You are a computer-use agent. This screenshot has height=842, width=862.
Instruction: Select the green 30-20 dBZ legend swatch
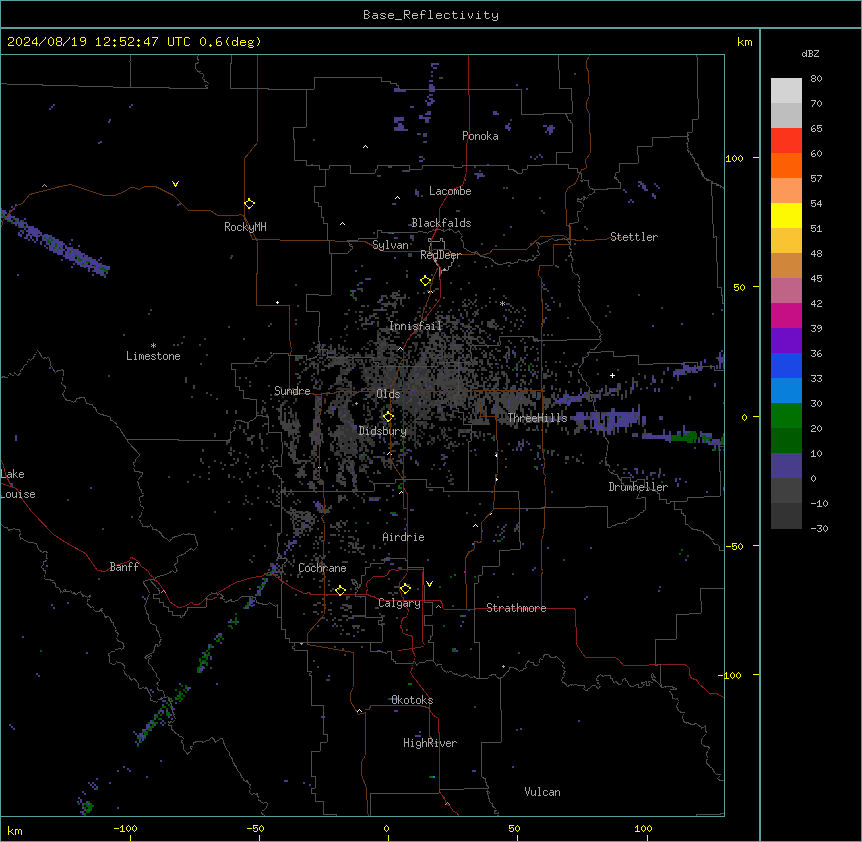pyautogui.click(x=786, y=416)
